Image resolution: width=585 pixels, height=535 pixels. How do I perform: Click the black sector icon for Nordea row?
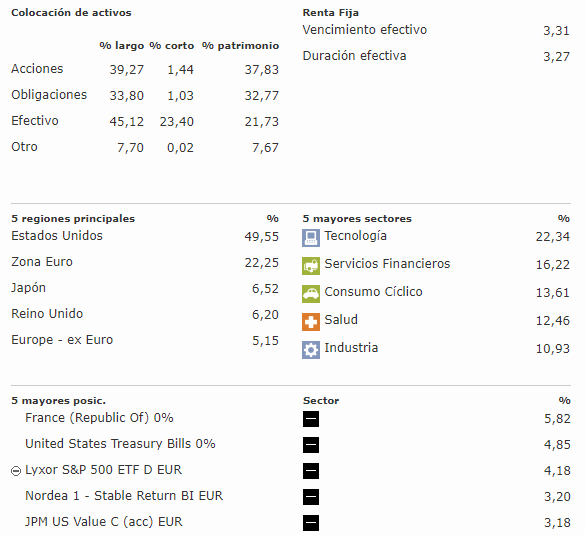(x=311, y=497)
